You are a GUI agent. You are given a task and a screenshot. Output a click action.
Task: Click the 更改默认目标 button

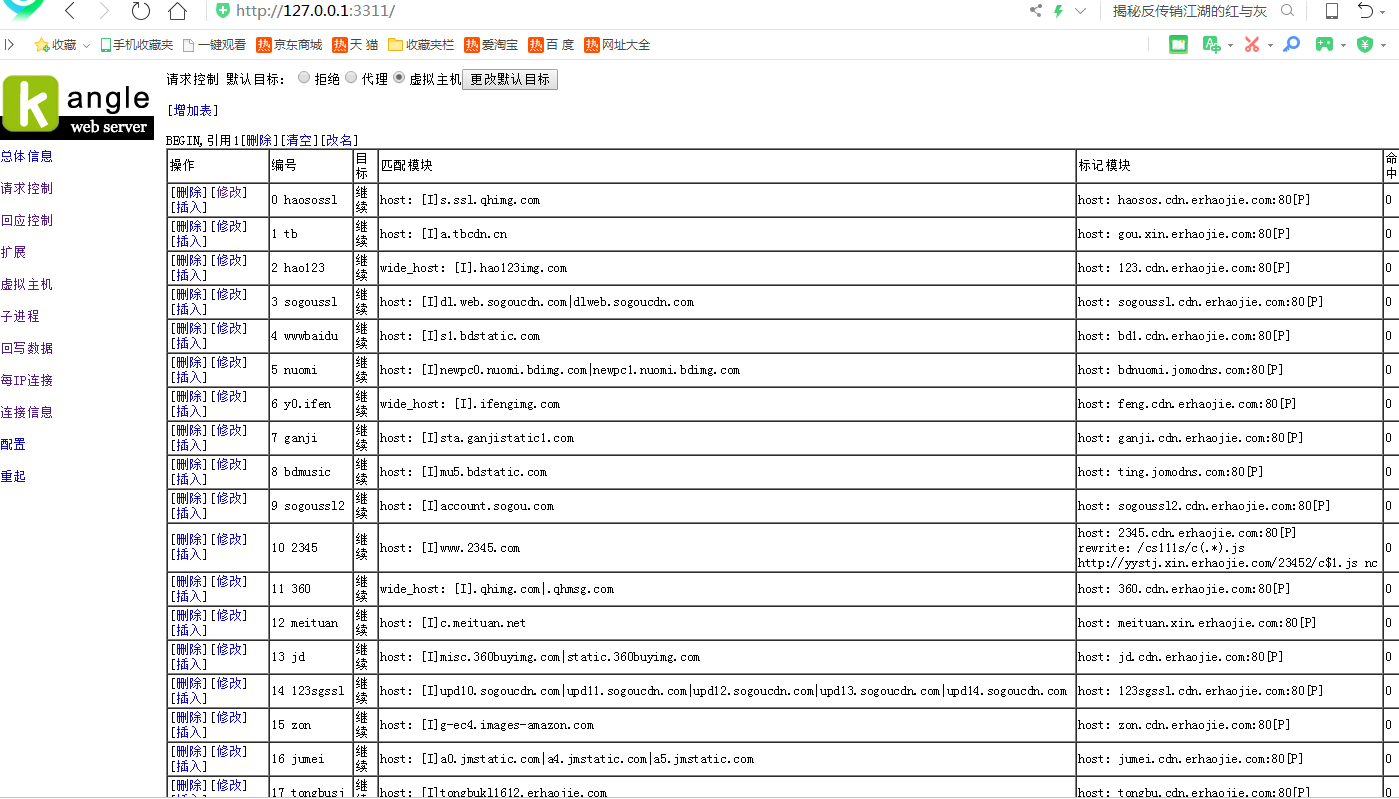tap(510, 79)
